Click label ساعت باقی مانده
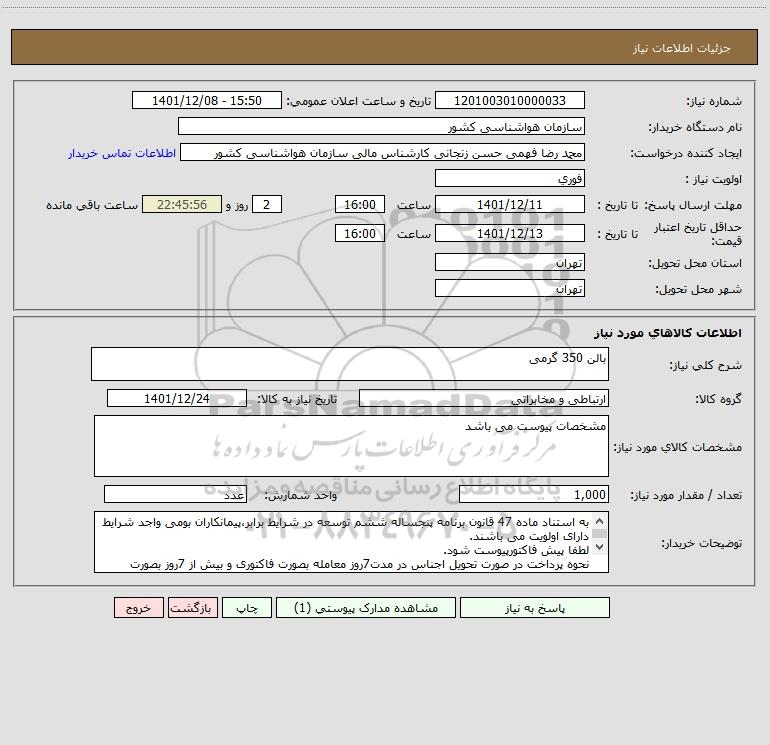Viewport: 770px width, 745px height. coord(92,205)
